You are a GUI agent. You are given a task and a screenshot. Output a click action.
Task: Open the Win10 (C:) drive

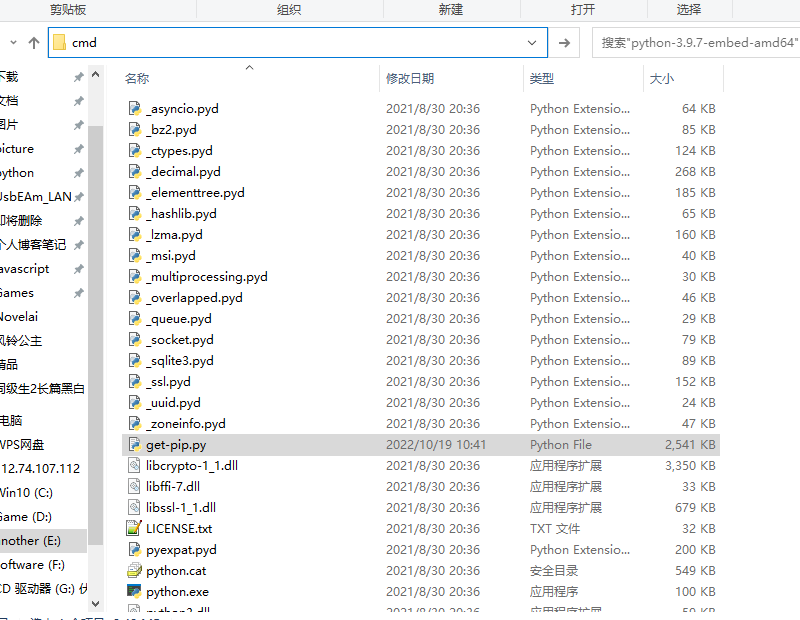point(27,492)
